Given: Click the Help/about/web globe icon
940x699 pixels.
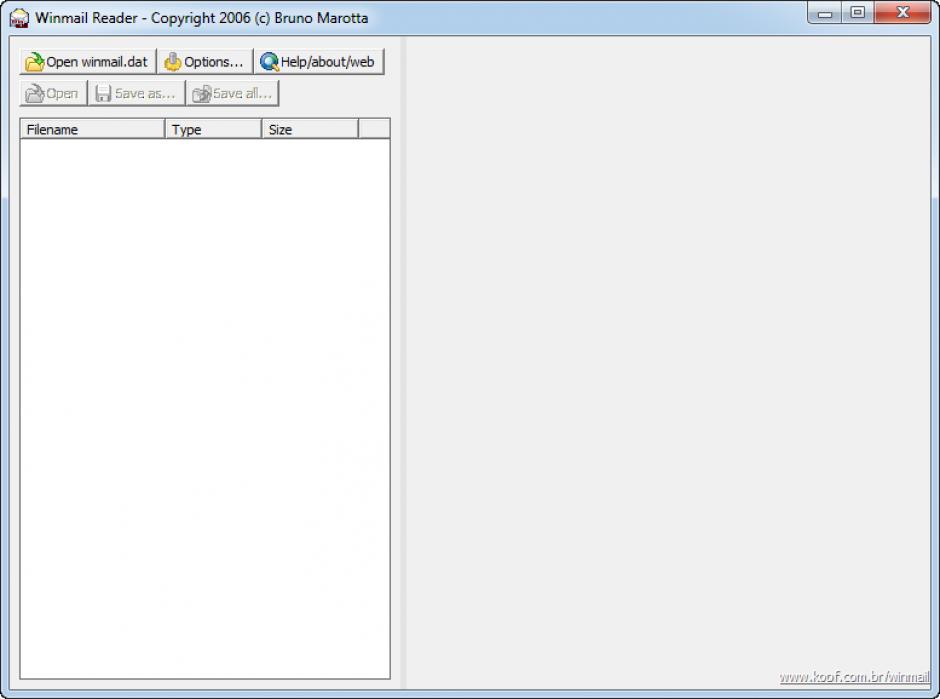Looking at the screenshot, I should pos(269,62).
